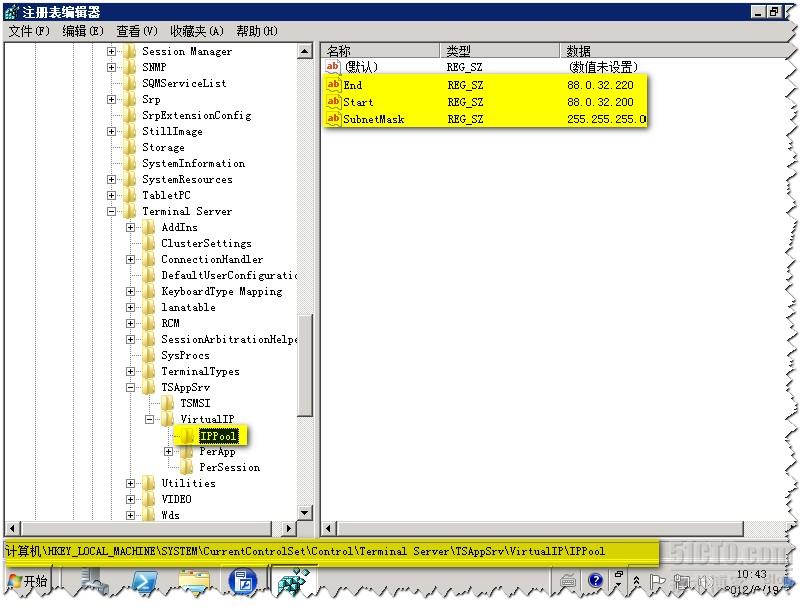Select the 255.255.255.0 data cell
Screen dimensions: 807x607
coord(606,119)
